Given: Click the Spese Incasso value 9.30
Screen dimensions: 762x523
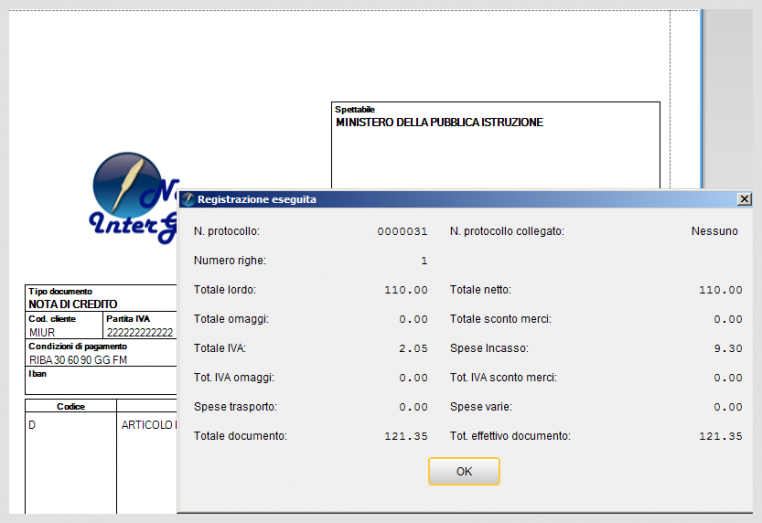Looking at the screenshot, I should (x=727, y=349).
